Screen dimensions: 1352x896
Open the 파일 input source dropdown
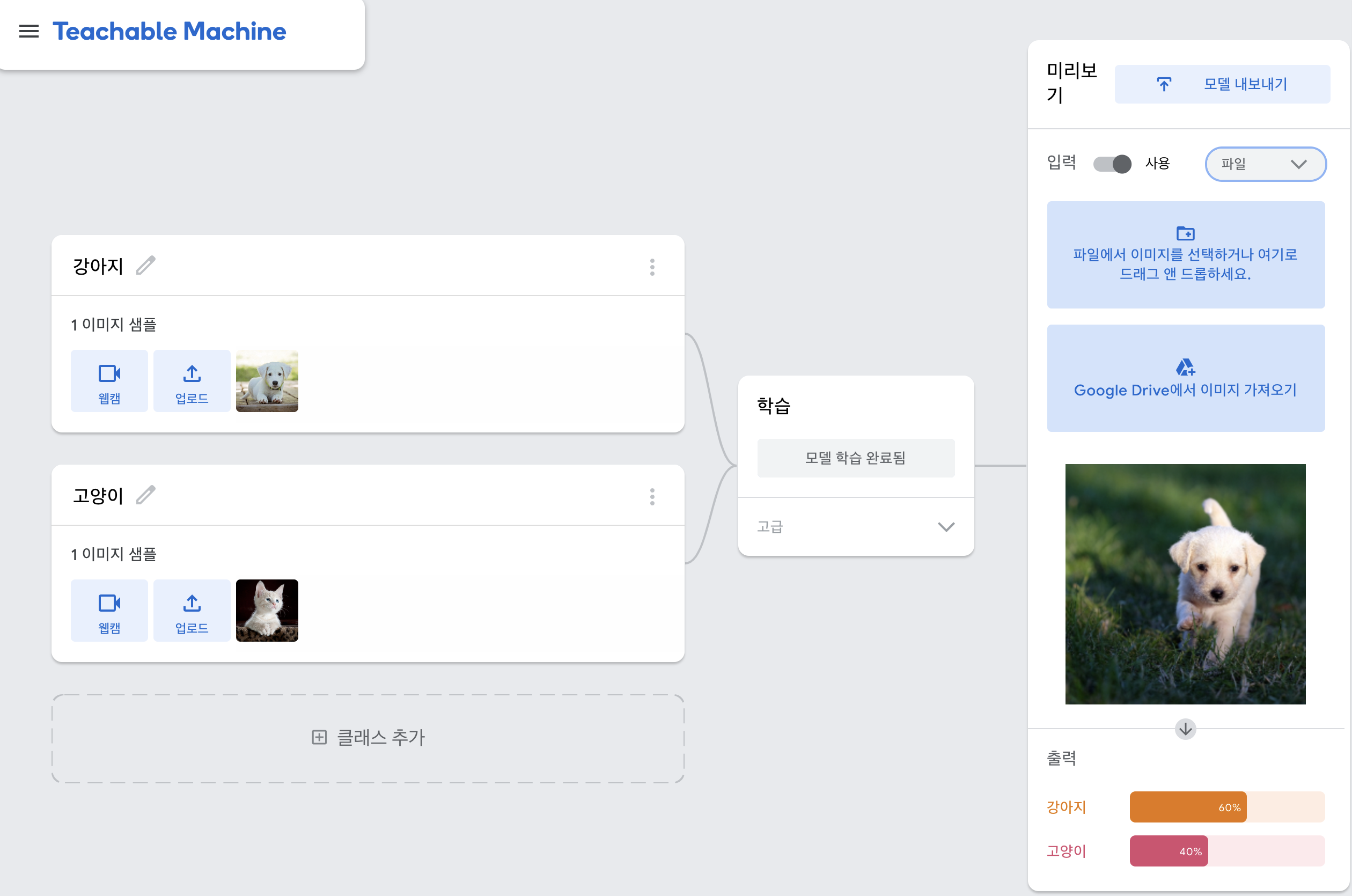pyautogui.click(x=1265, y=164)
